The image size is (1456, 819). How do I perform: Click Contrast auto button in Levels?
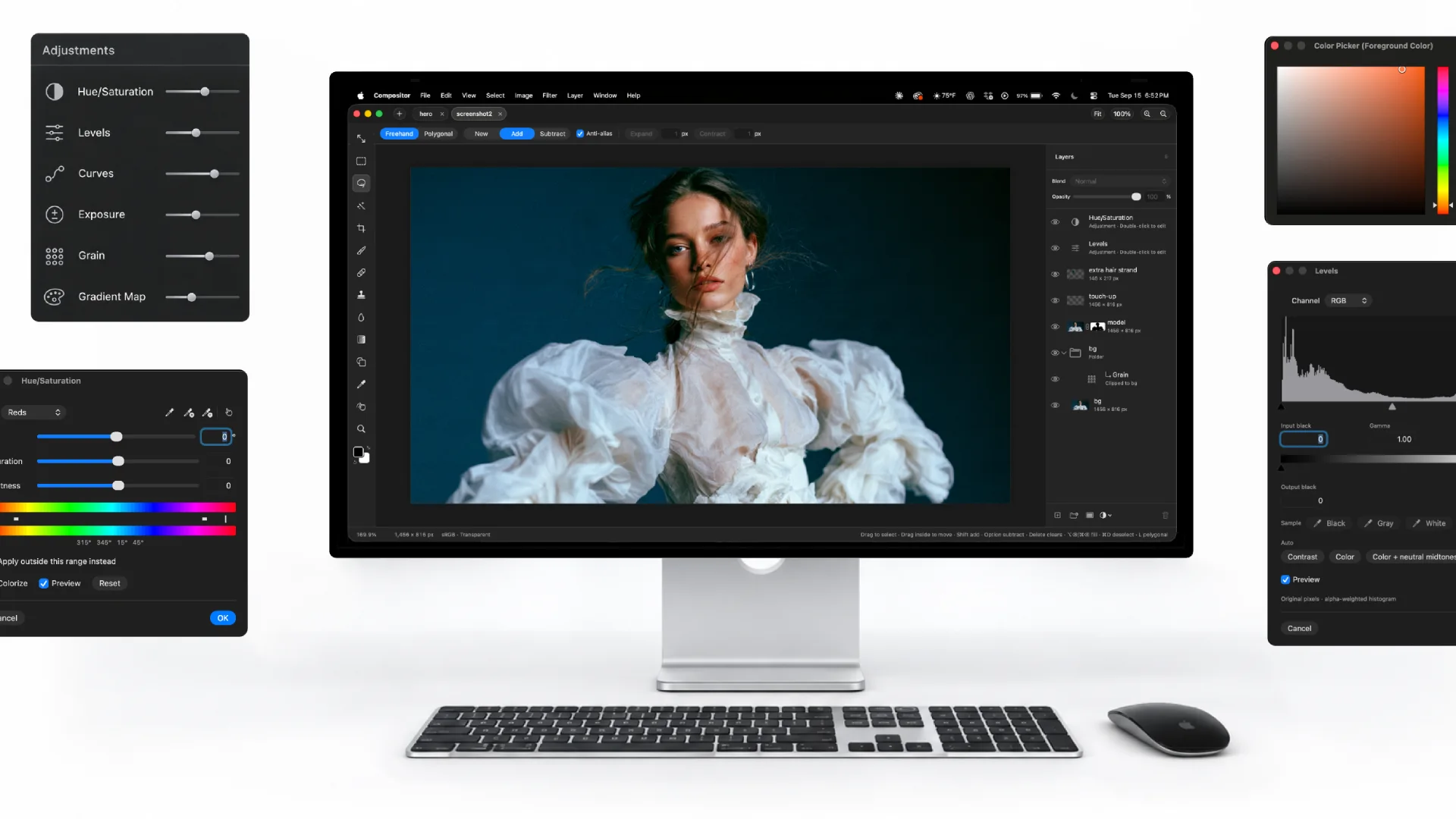tap(1302, 557)
